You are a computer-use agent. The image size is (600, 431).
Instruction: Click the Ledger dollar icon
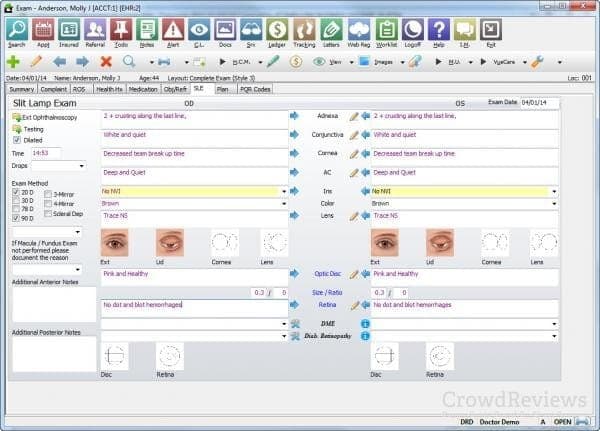click(276, 33)
